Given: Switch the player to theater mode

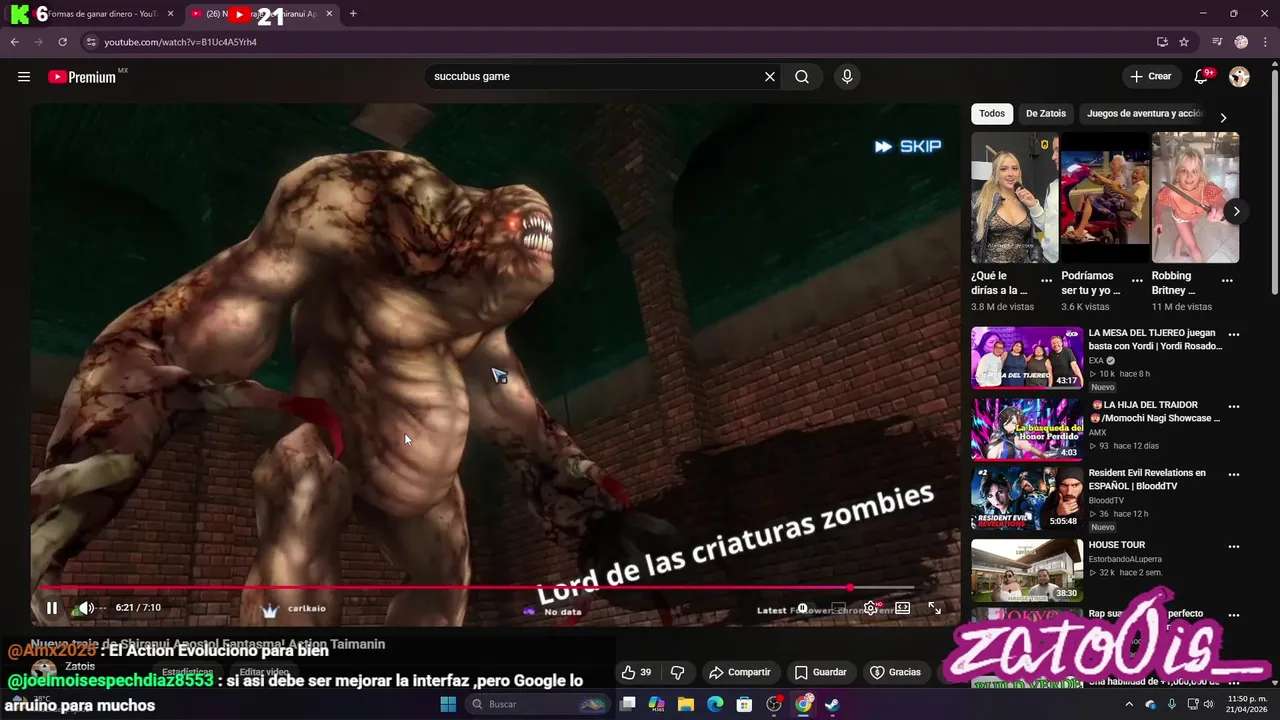Looking at the screenshot, I should (x=902, y=607).
